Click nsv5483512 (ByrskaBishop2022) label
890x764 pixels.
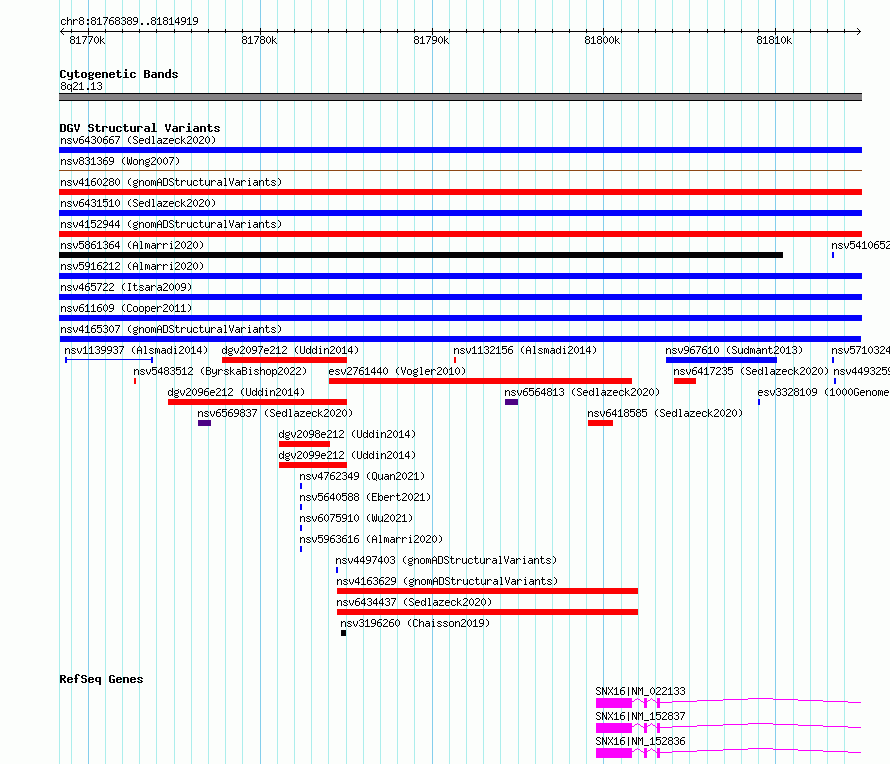(220, 371)
